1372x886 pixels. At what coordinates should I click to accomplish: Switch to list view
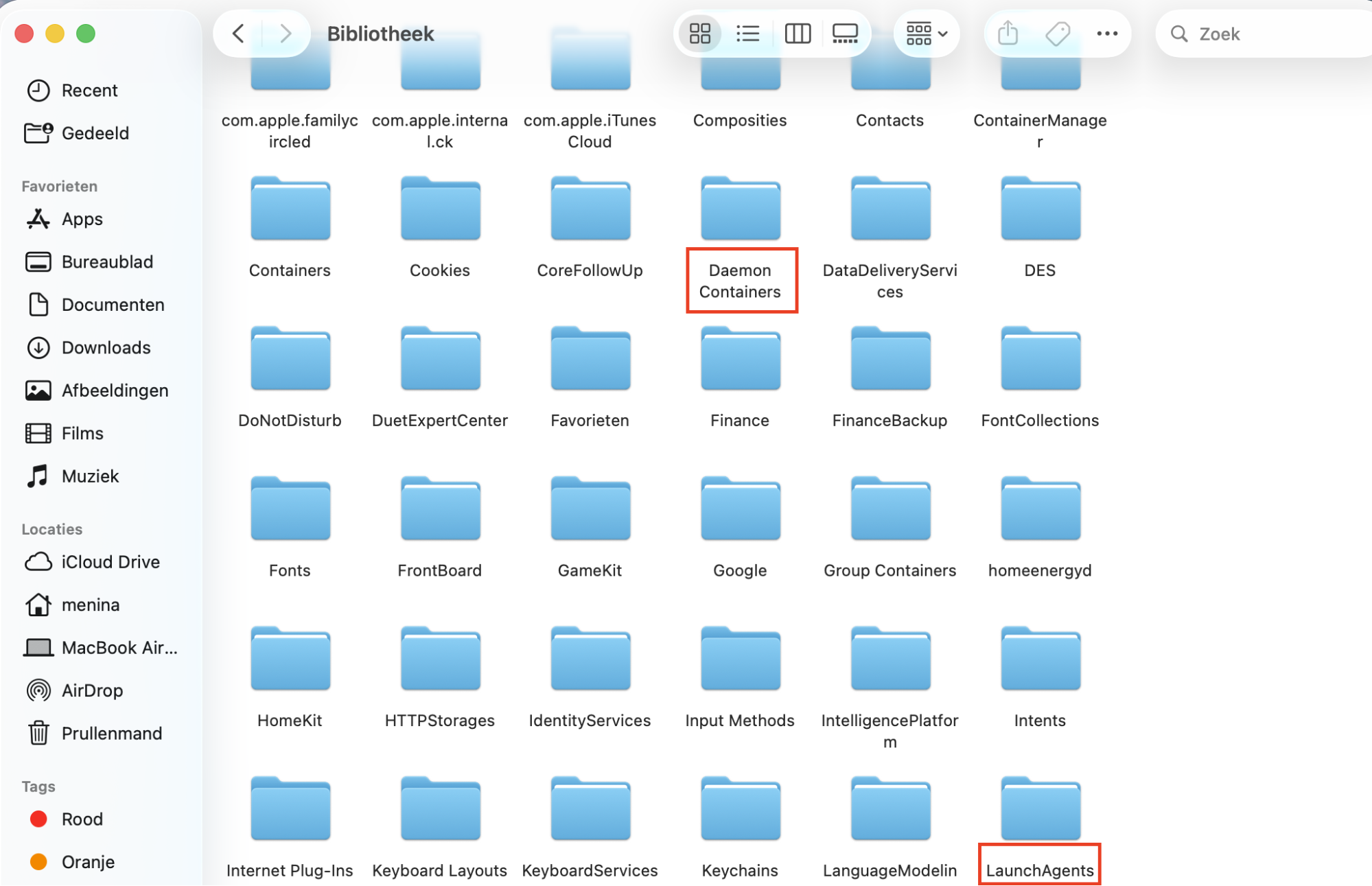(747, 33)
